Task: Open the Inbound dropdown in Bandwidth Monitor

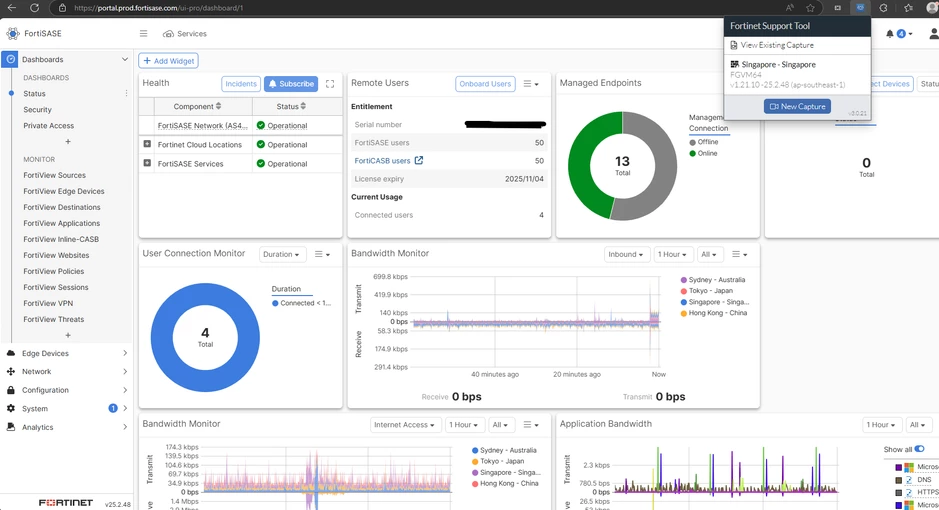Action: click(x=626, y=254)
